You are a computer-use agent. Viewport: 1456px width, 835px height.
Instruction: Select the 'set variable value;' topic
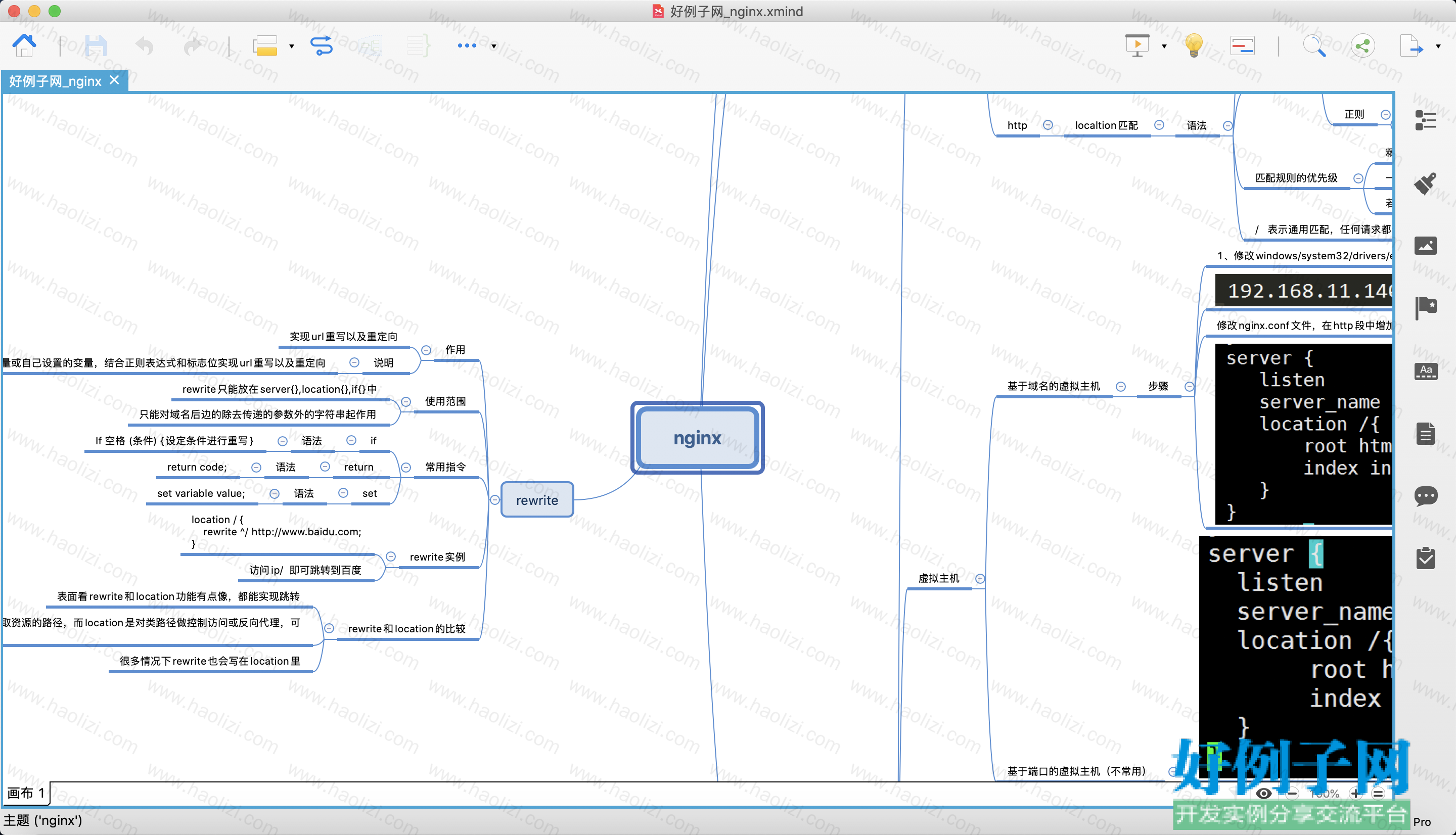coord(201,493)
